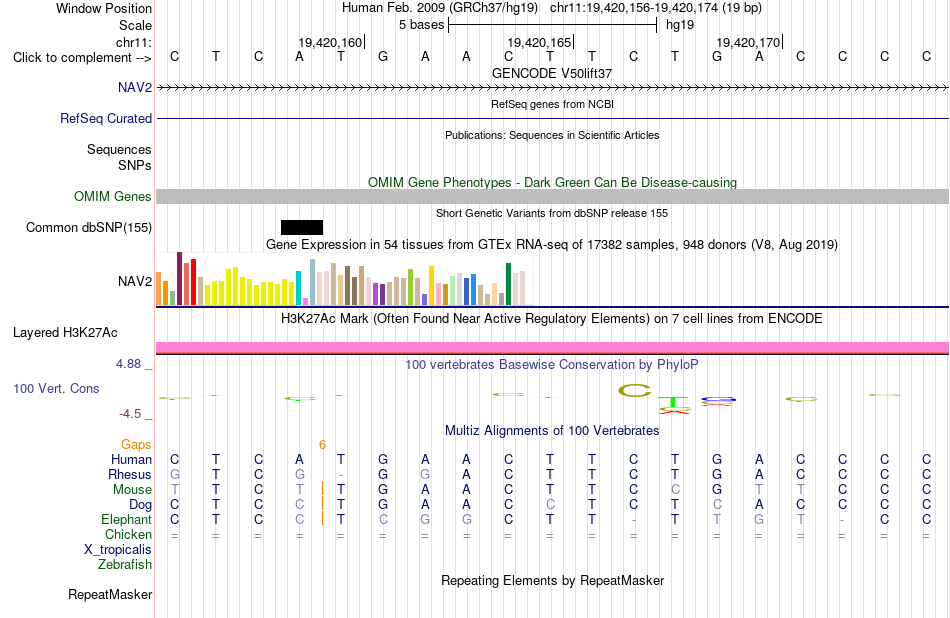
Task: Click the tallest maroon GTEx expression bar
Action: pyautogui.click(x=179, y=279)
